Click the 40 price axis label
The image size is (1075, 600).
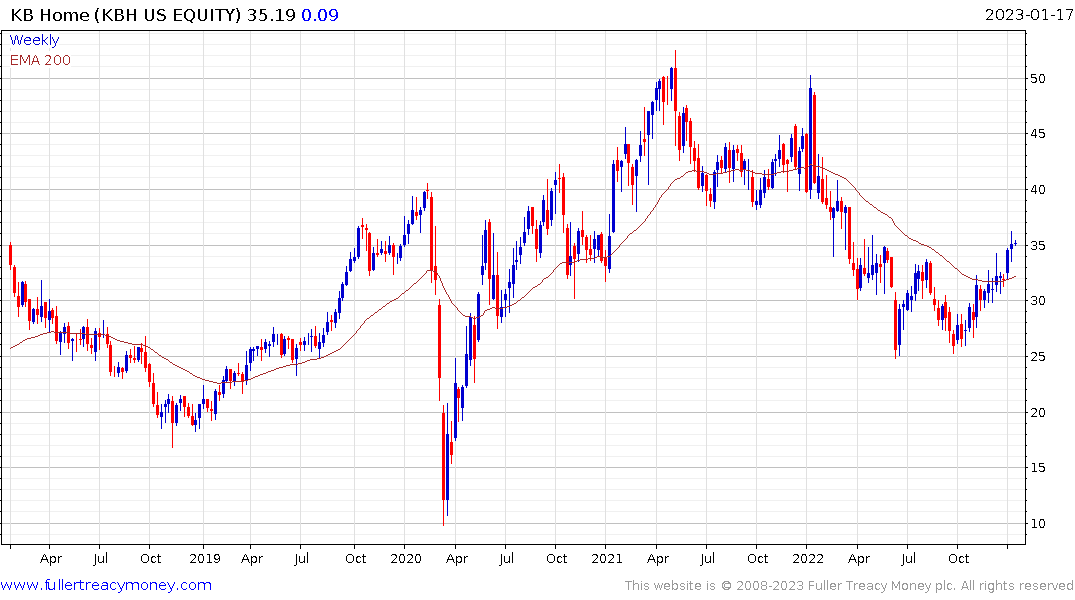1037,190
